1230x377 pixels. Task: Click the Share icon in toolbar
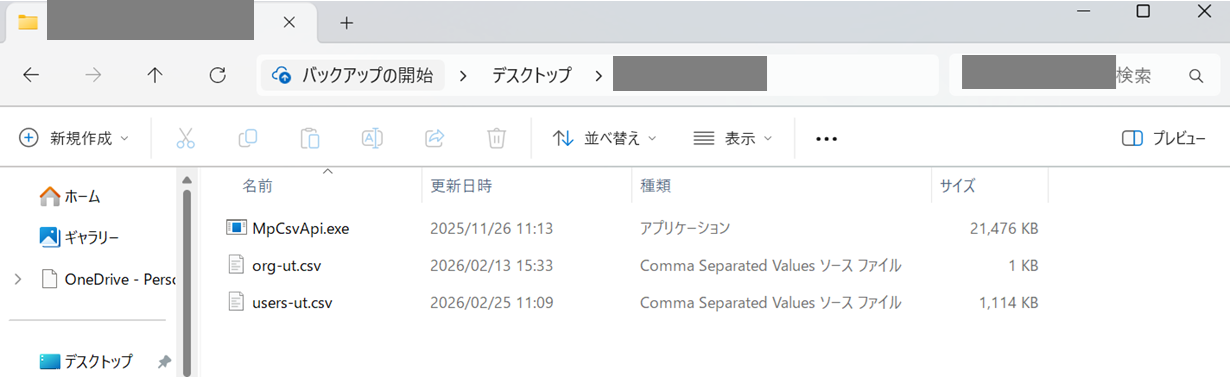pos(435,138)
